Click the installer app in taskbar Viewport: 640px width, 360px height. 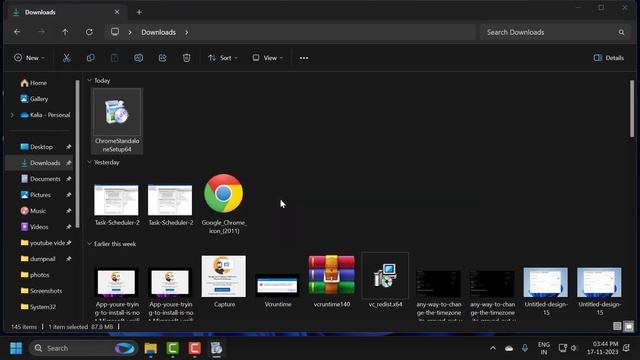pyautogui.click(x=216, y=348)
